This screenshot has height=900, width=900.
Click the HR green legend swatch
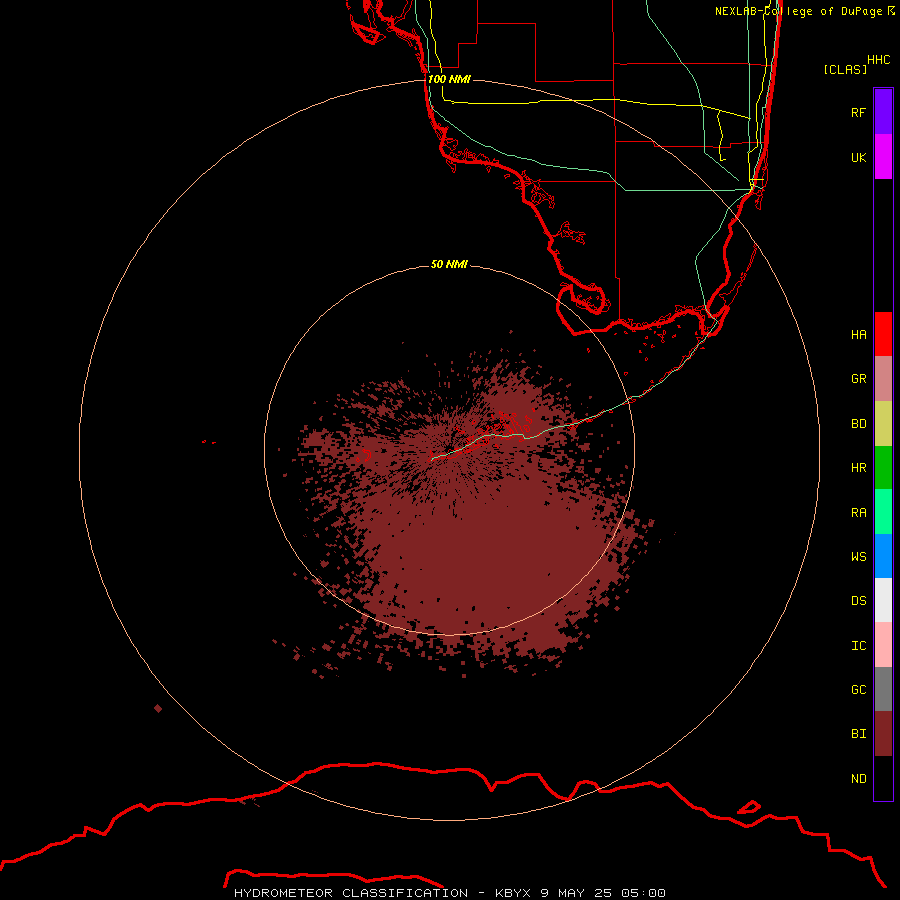[883, 468]
